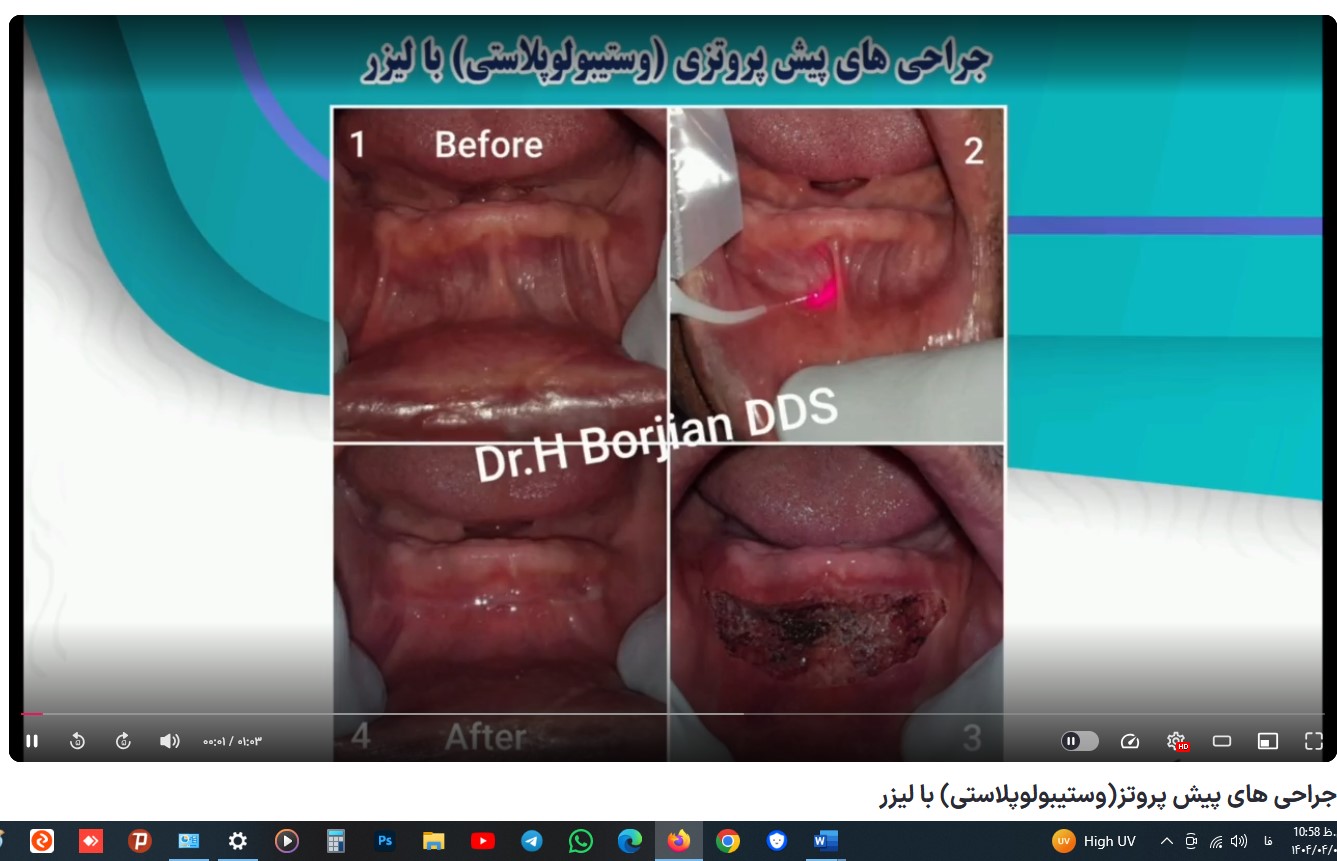
Task: Open the HD settings gear in the player
Action: [1175, 741]
